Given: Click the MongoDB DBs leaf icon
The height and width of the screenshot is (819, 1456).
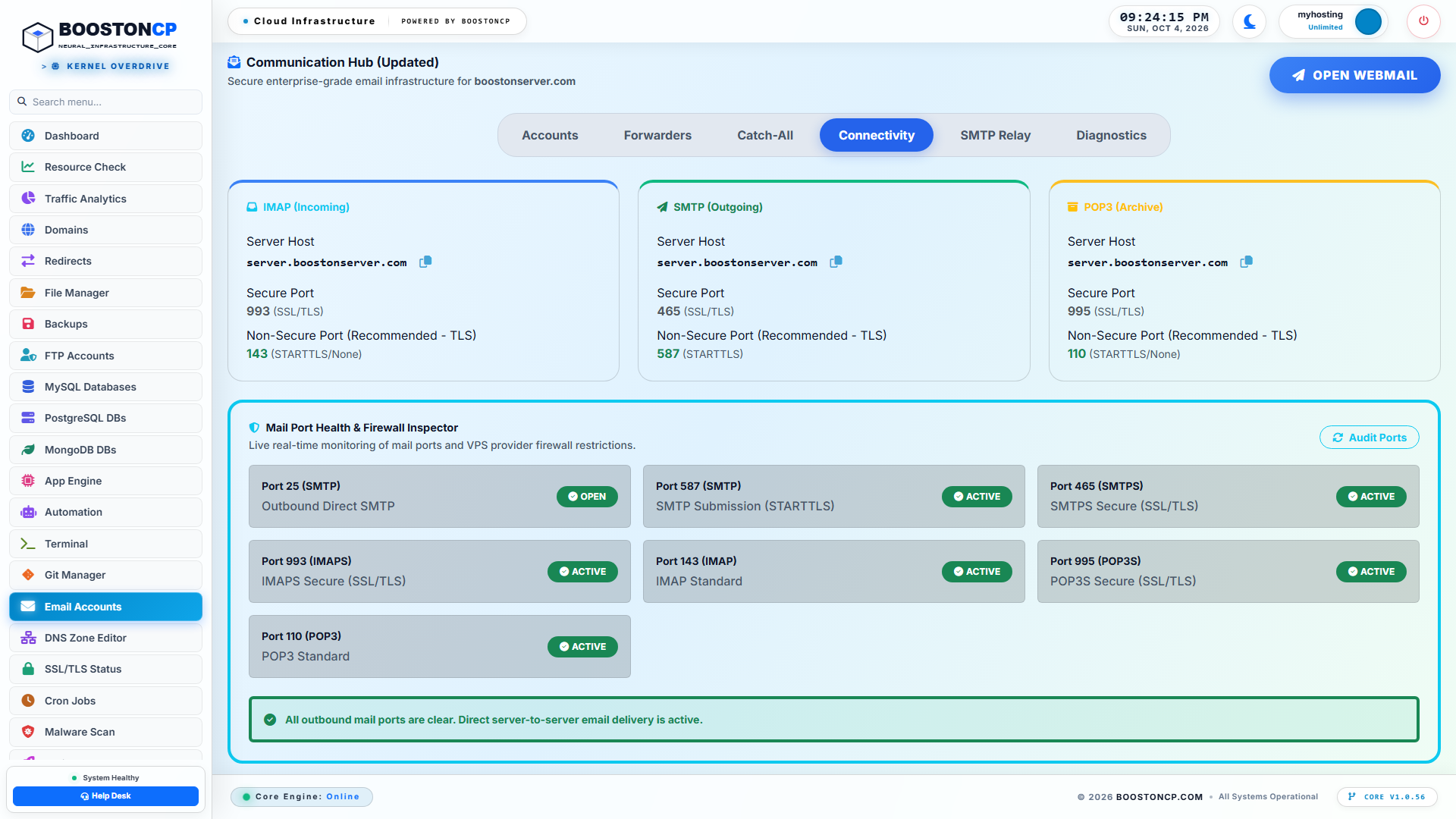Looking at the screenshot, I should (x=28, y=450).
